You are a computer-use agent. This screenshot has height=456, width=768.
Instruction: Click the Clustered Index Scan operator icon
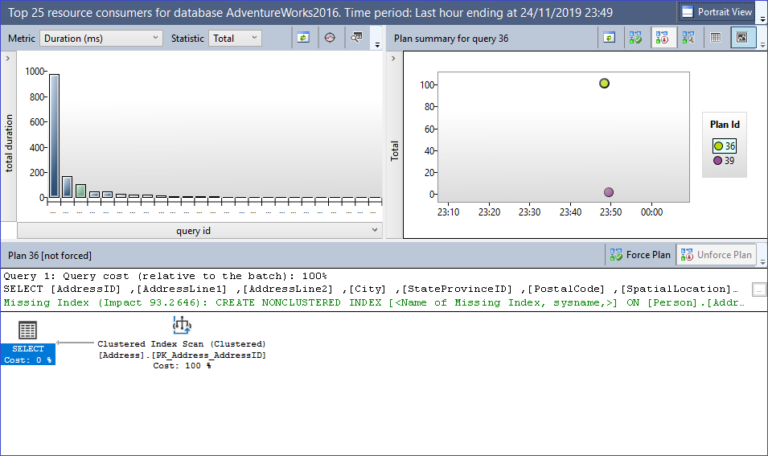coord(182,325)
